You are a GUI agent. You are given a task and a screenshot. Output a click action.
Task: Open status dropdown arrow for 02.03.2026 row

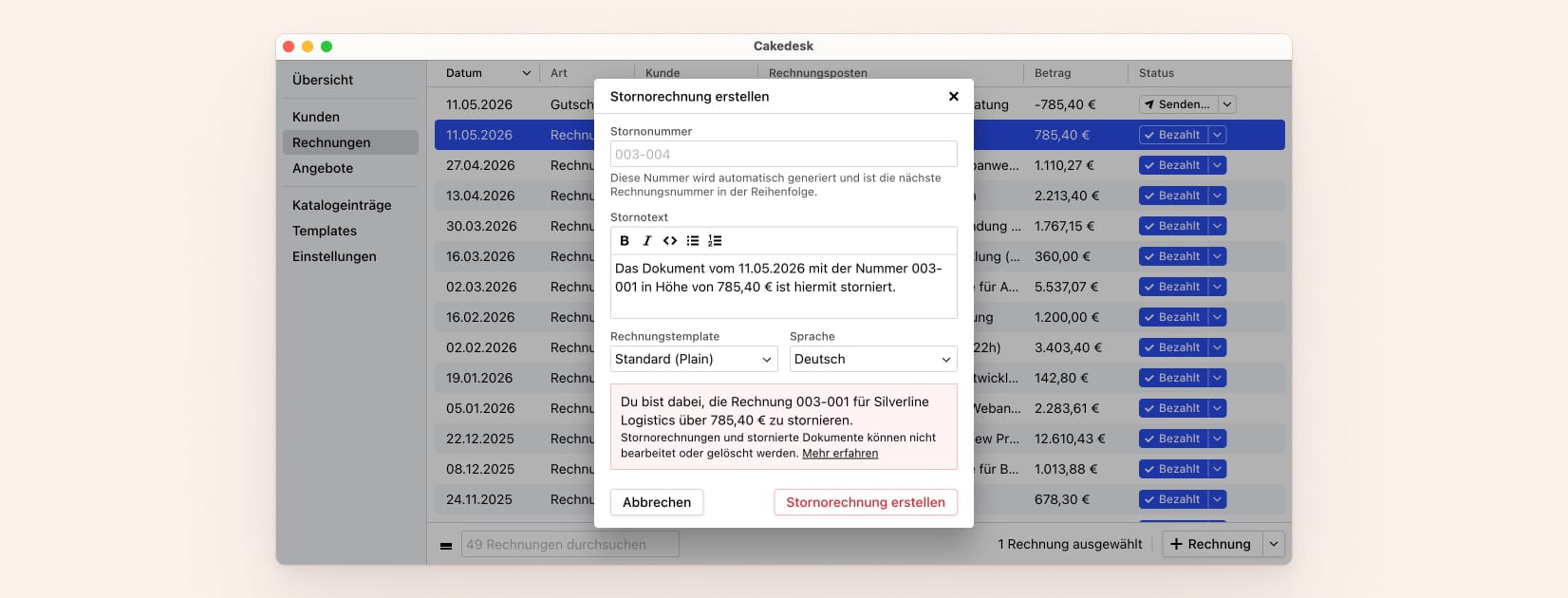coord(1218,287)
